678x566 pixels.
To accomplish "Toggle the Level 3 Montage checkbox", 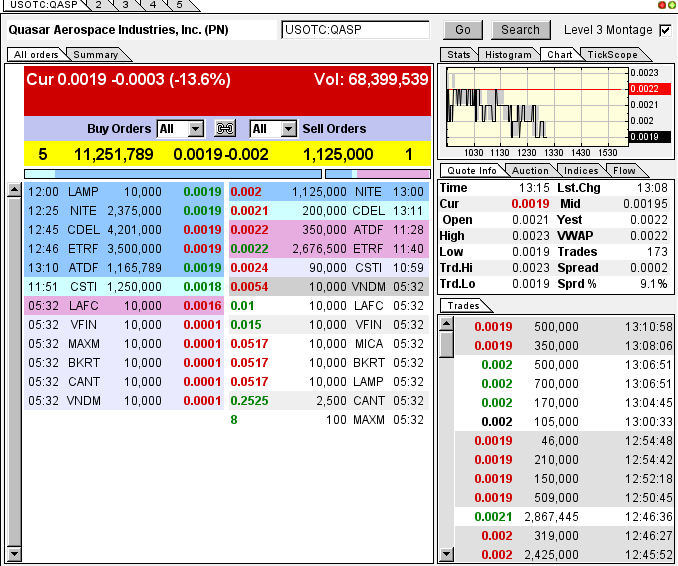I will coord(665,30).
